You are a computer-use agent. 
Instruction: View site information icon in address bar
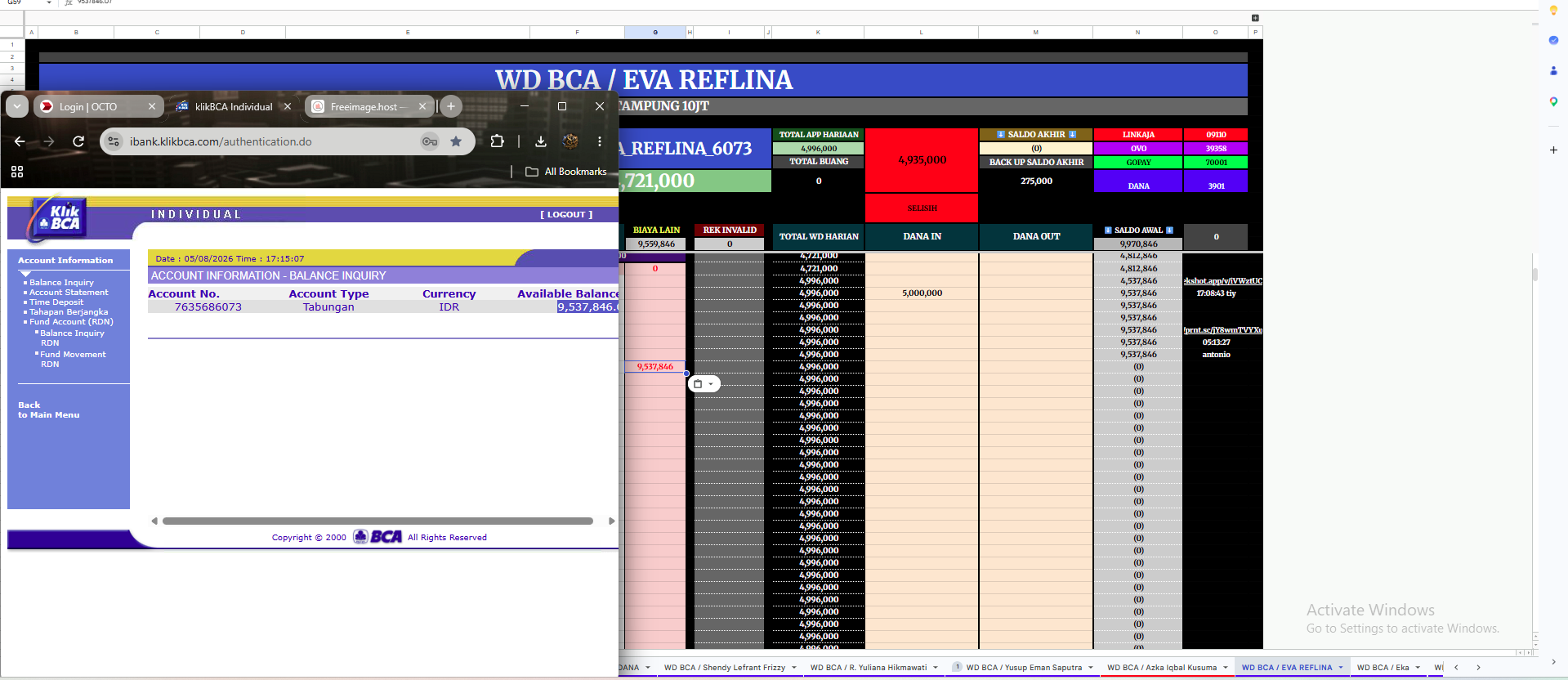[114, 141]
